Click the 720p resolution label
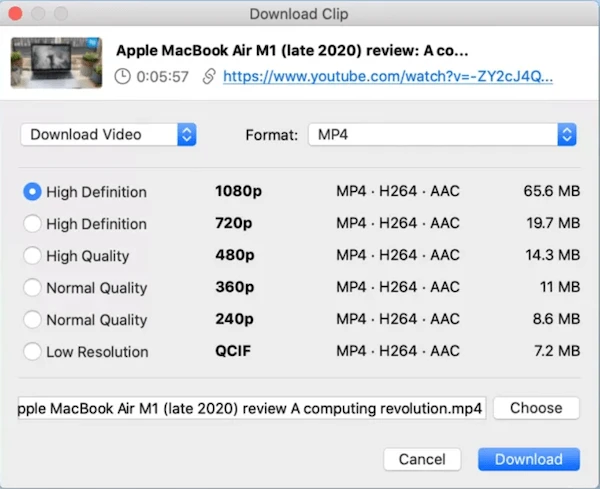This screenshot has width=600, height=489. tap(234, 223)
